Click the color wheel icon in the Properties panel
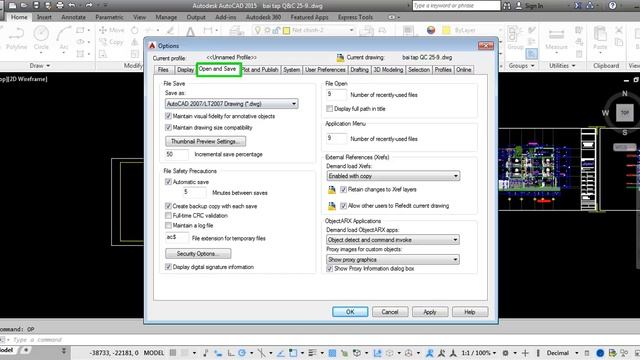Screen dimensions: 640x360 pos(431,30)
